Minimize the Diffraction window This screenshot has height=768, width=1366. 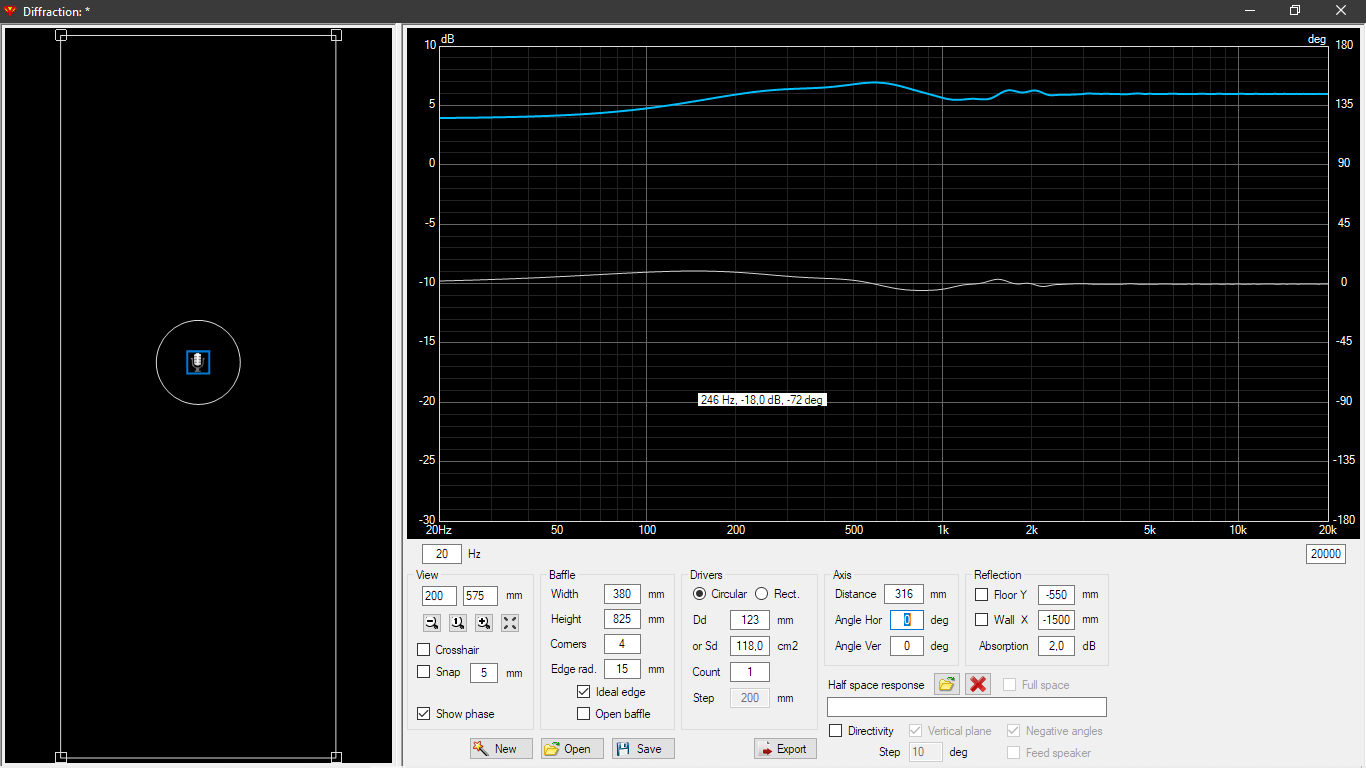[1250, 10]
